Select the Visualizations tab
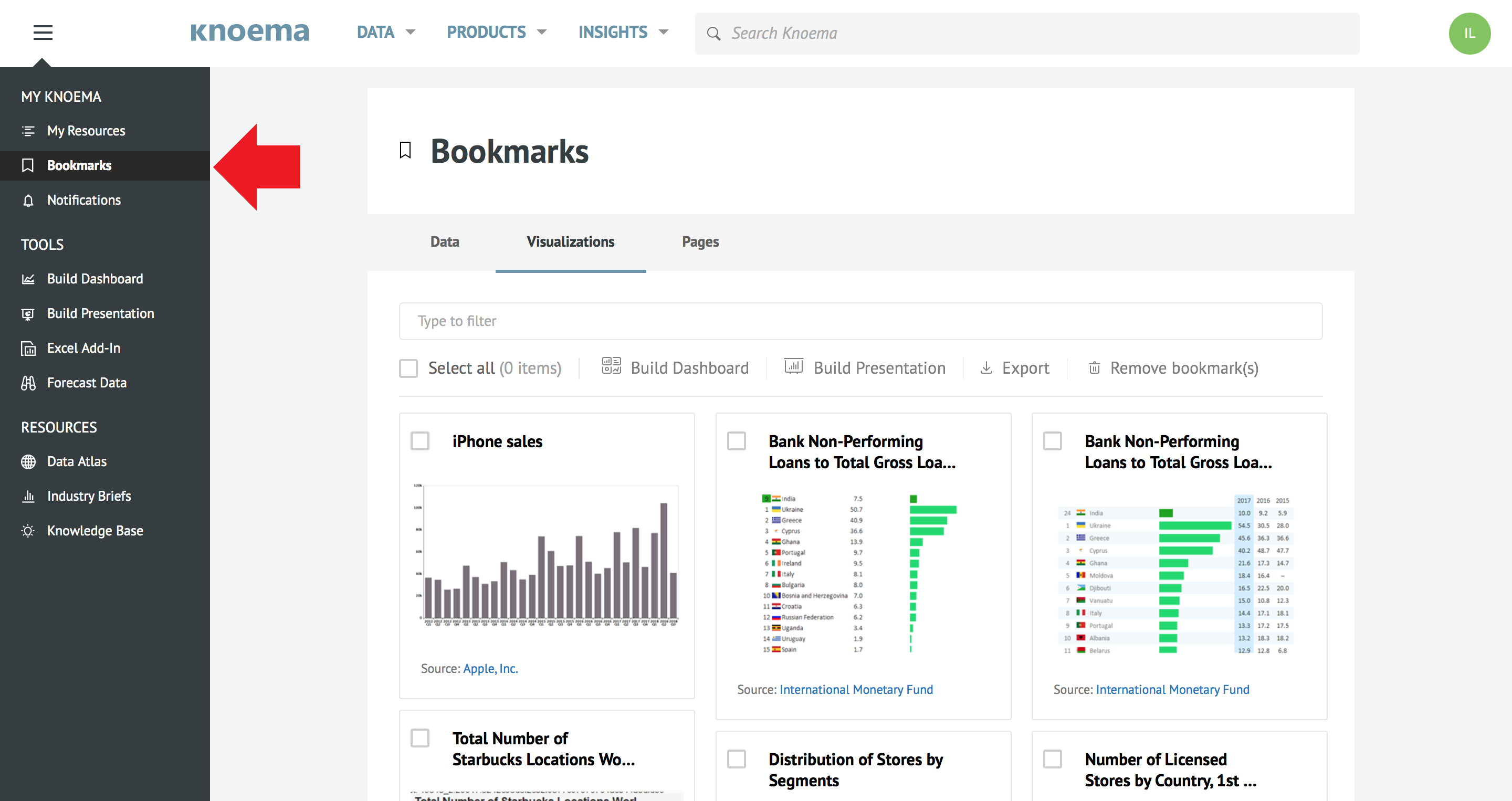Image resolution: width=1512 pixels, height=801 pixels. pos(571,242)
